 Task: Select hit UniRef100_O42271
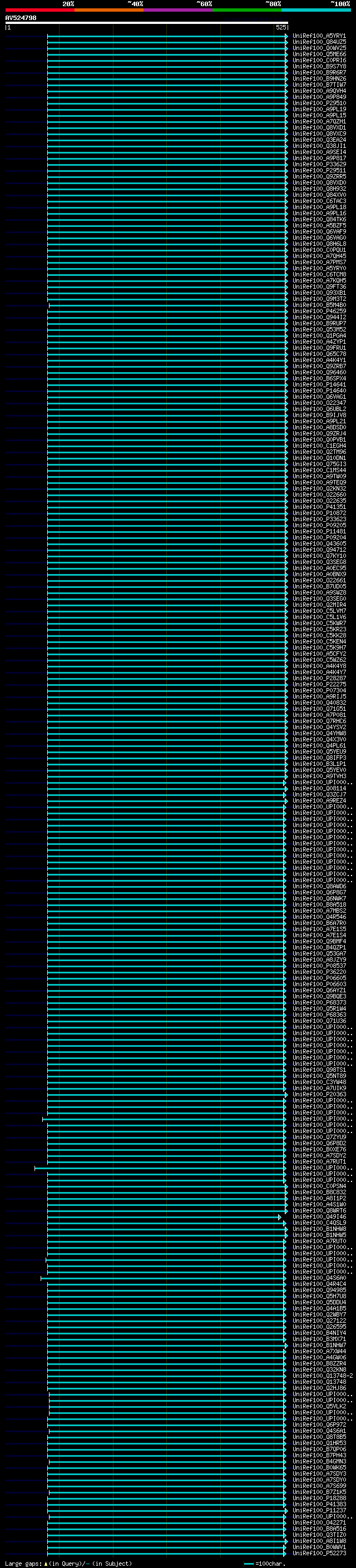(319, 1522)
